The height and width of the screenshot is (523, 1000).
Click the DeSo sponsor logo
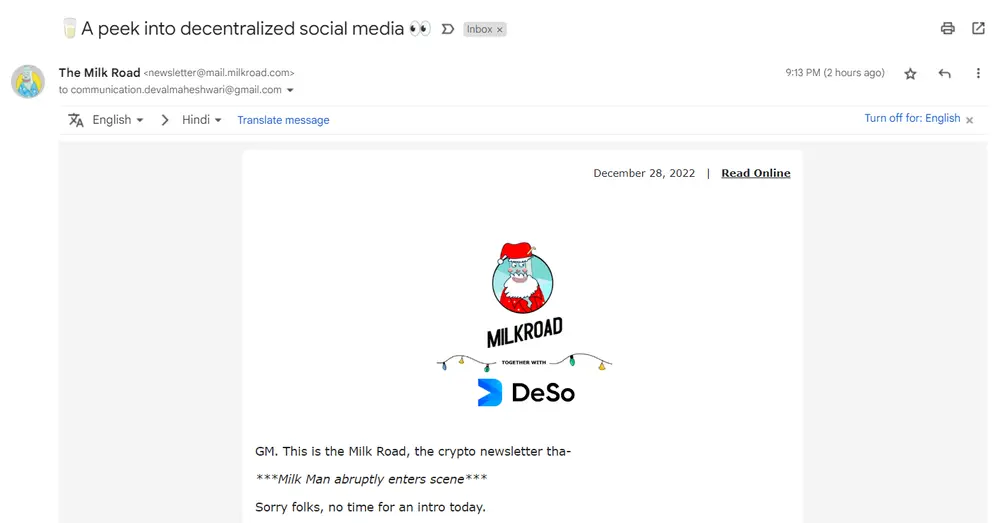tap(526, 393)
